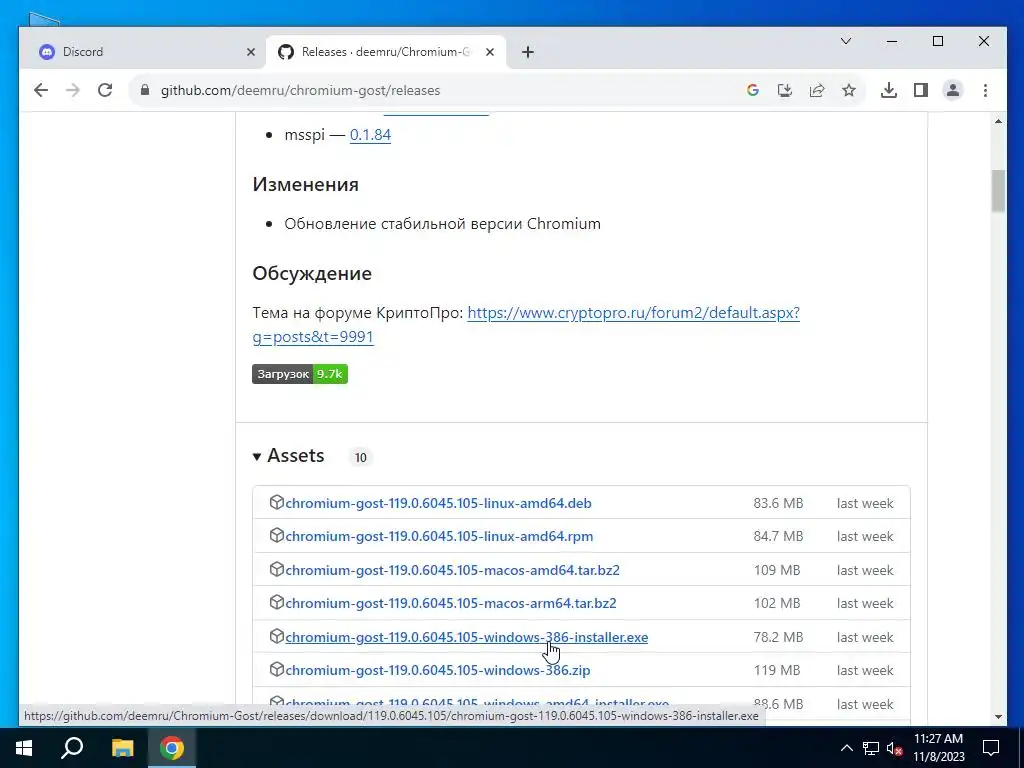Download chromium-gost windows-386-installer.exe asset
1024x768 pixels.
point(466,637)
